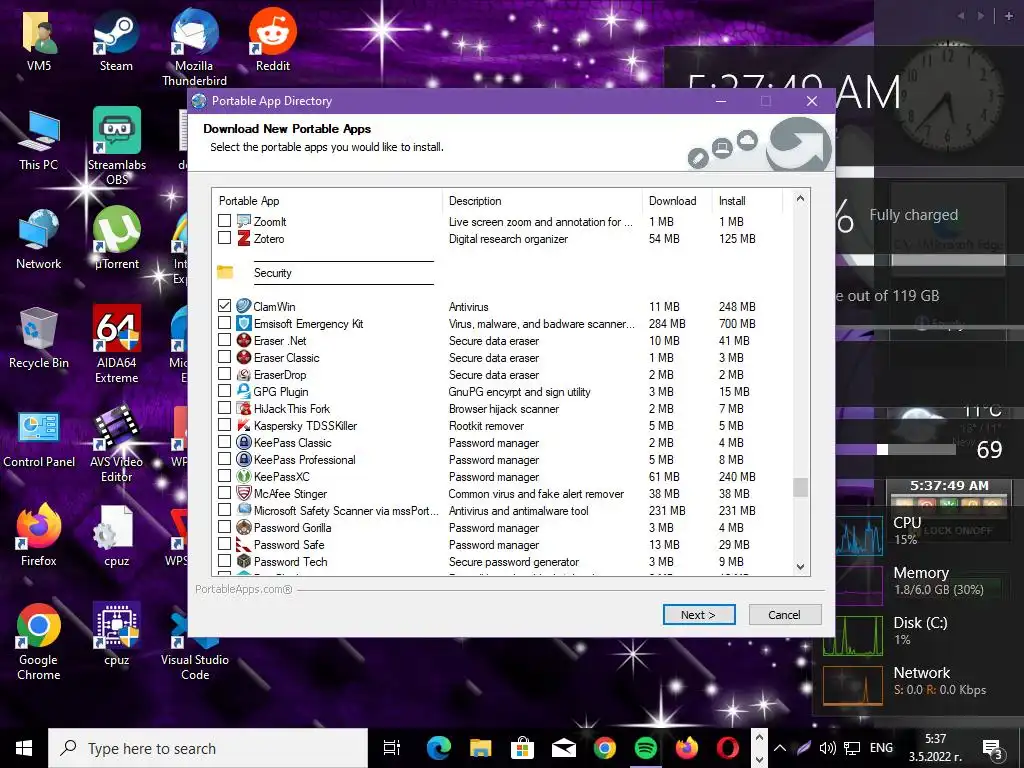
Task: Click the Emsisoft Emergency Kit shield icon
Action: pyautogui.click(x=244, y=323)
